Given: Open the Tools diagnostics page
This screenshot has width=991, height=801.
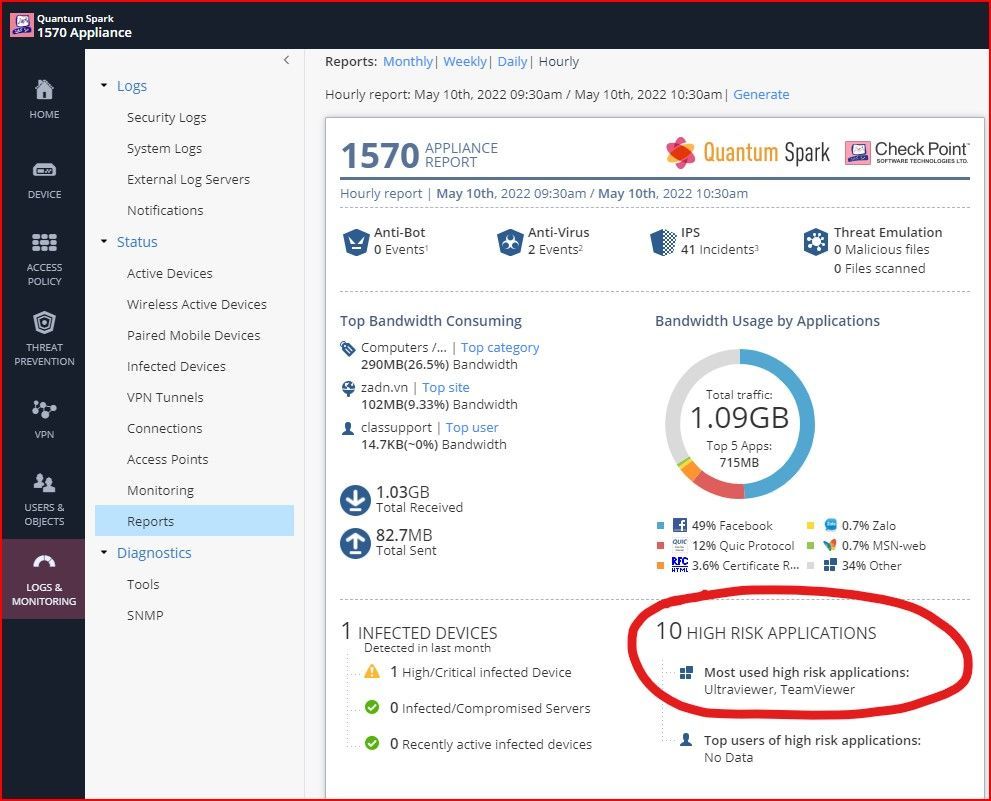Looking at the screenshot, I should click(x=143, y=584).
